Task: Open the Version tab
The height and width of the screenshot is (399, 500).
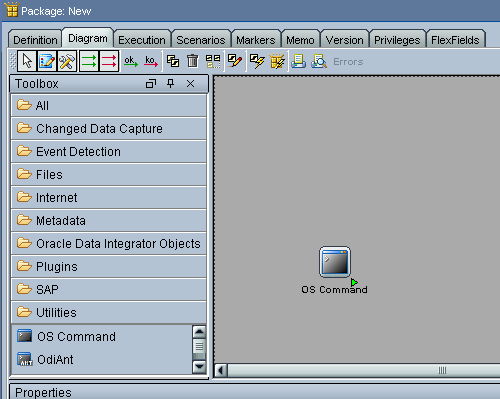Action: coord(345,40)
